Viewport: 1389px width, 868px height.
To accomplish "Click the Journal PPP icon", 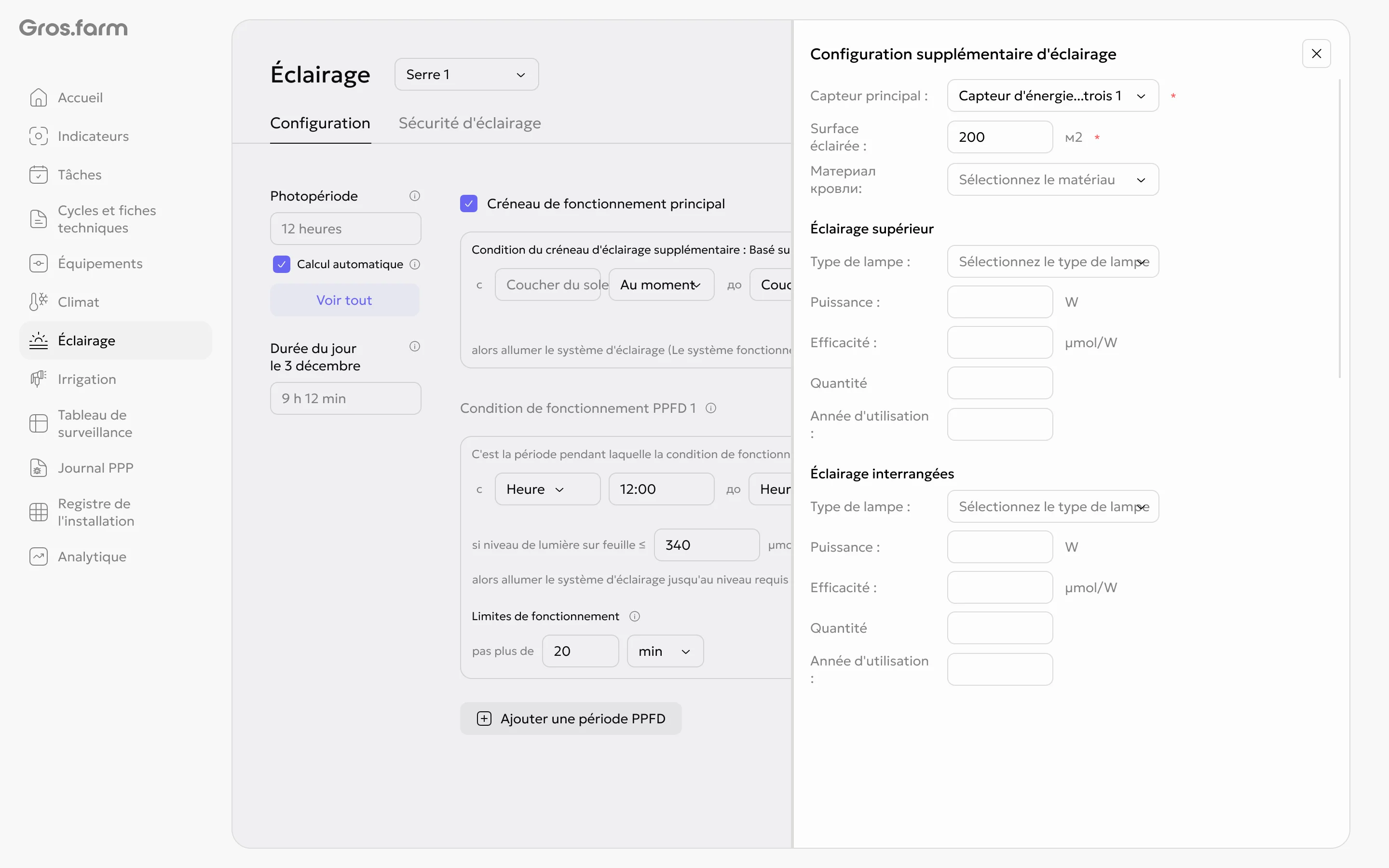I will pyautogui.click(x=39, y=468).
